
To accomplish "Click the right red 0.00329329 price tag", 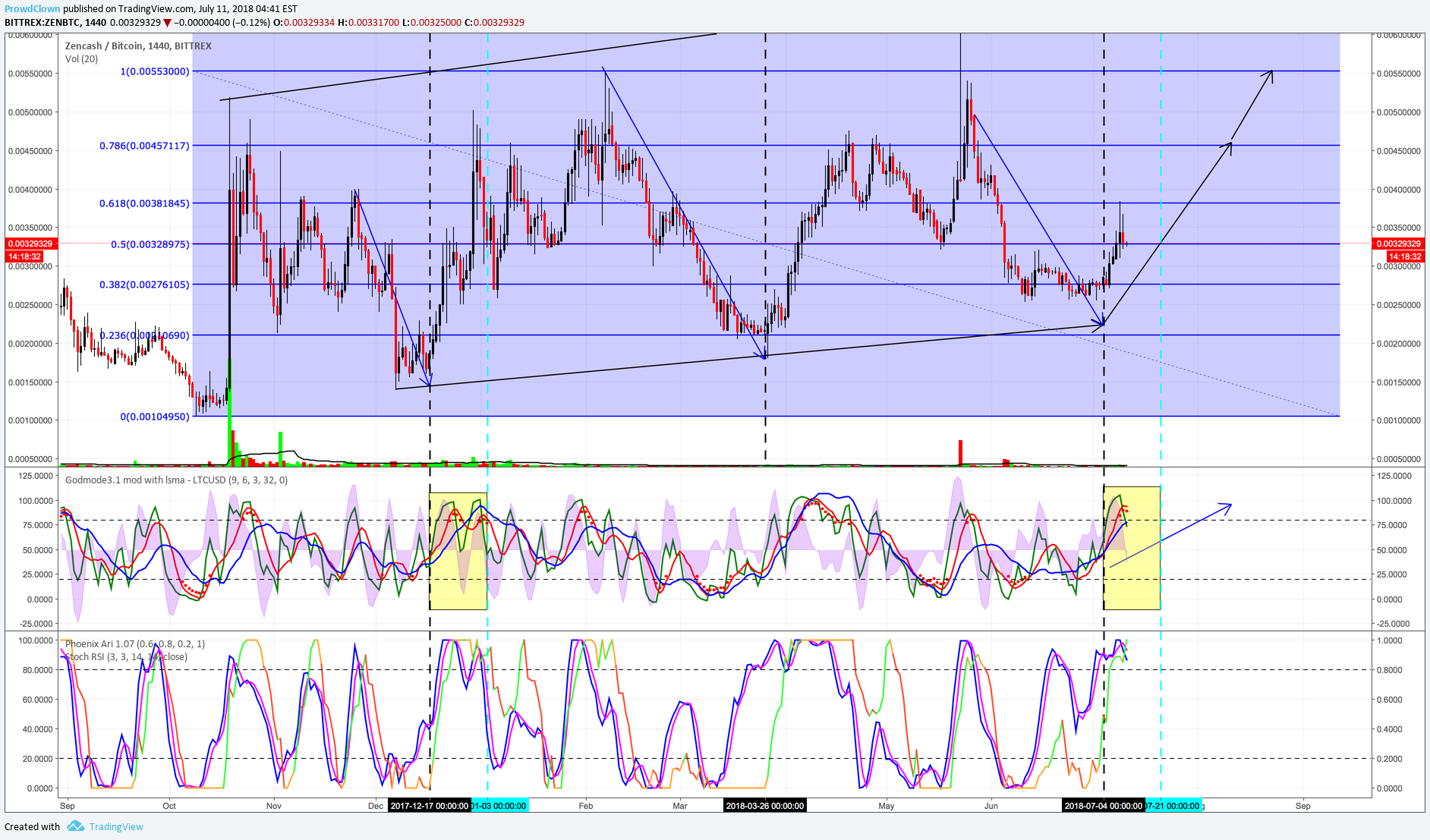I will 1399,244.
